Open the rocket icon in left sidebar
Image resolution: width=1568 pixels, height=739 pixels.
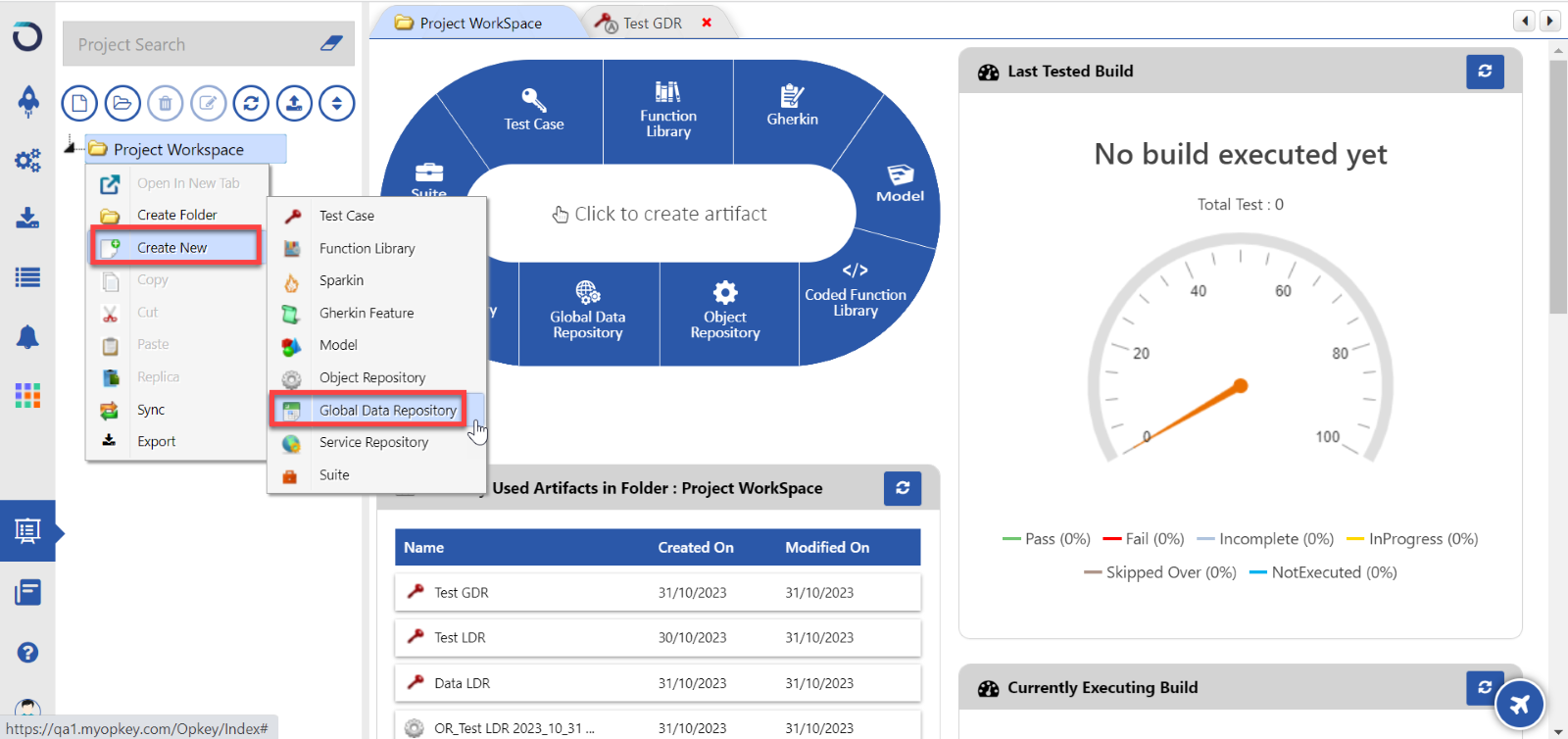tap(28, 100)
